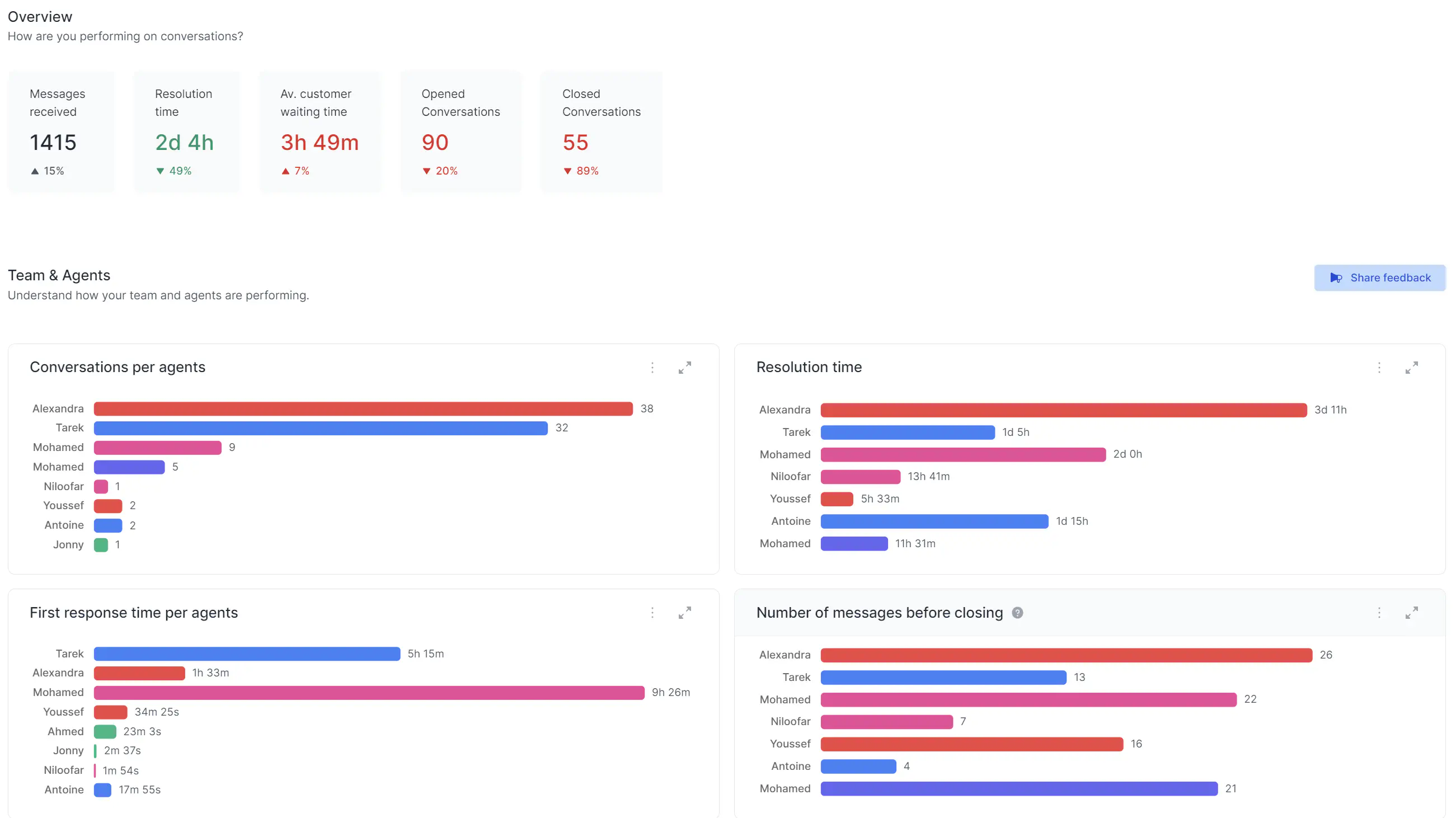
Task: Click Alexandra's bar showing 38 conversations
Action: (363, 408)
